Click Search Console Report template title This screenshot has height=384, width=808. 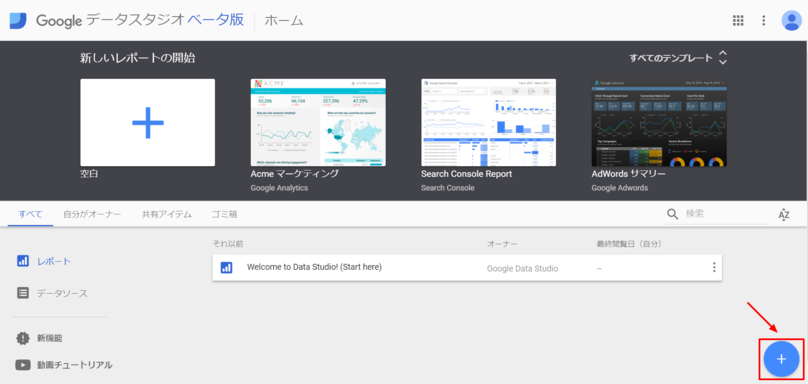[x=466, y=174]
